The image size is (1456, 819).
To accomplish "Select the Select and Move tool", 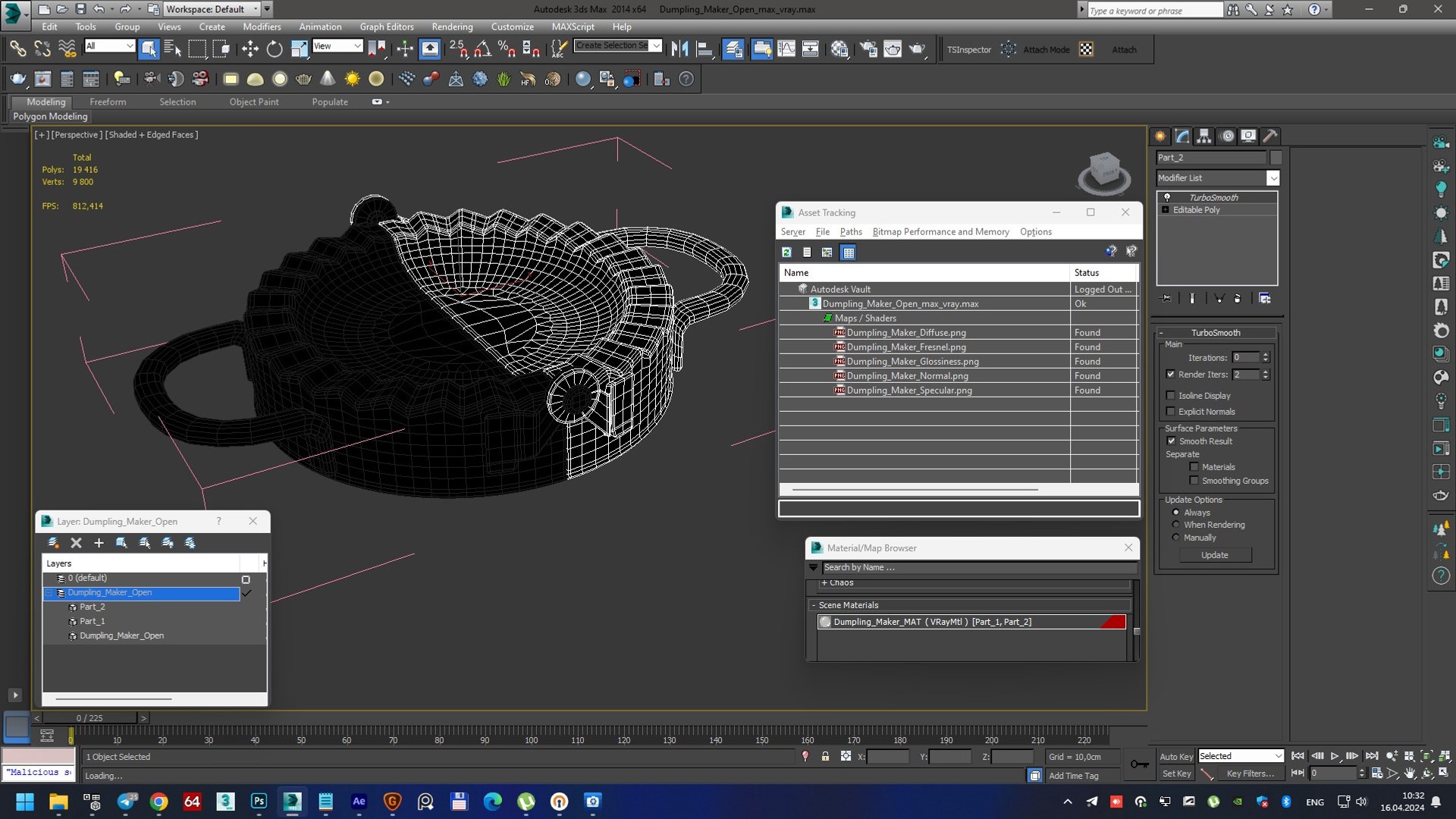I will coord(249,49).
